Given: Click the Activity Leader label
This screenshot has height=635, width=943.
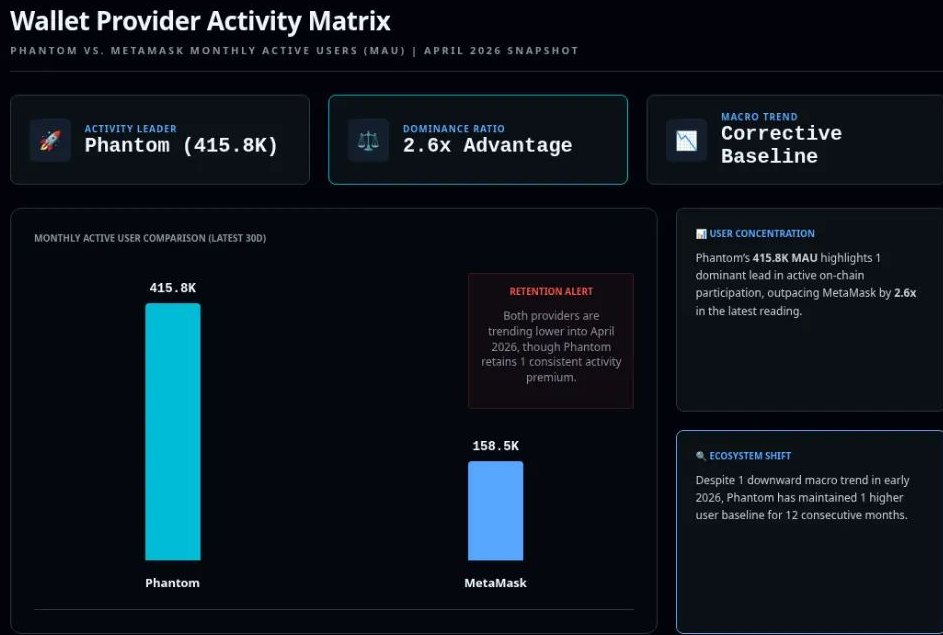Looking at the screenshot, I should (131, 129).
